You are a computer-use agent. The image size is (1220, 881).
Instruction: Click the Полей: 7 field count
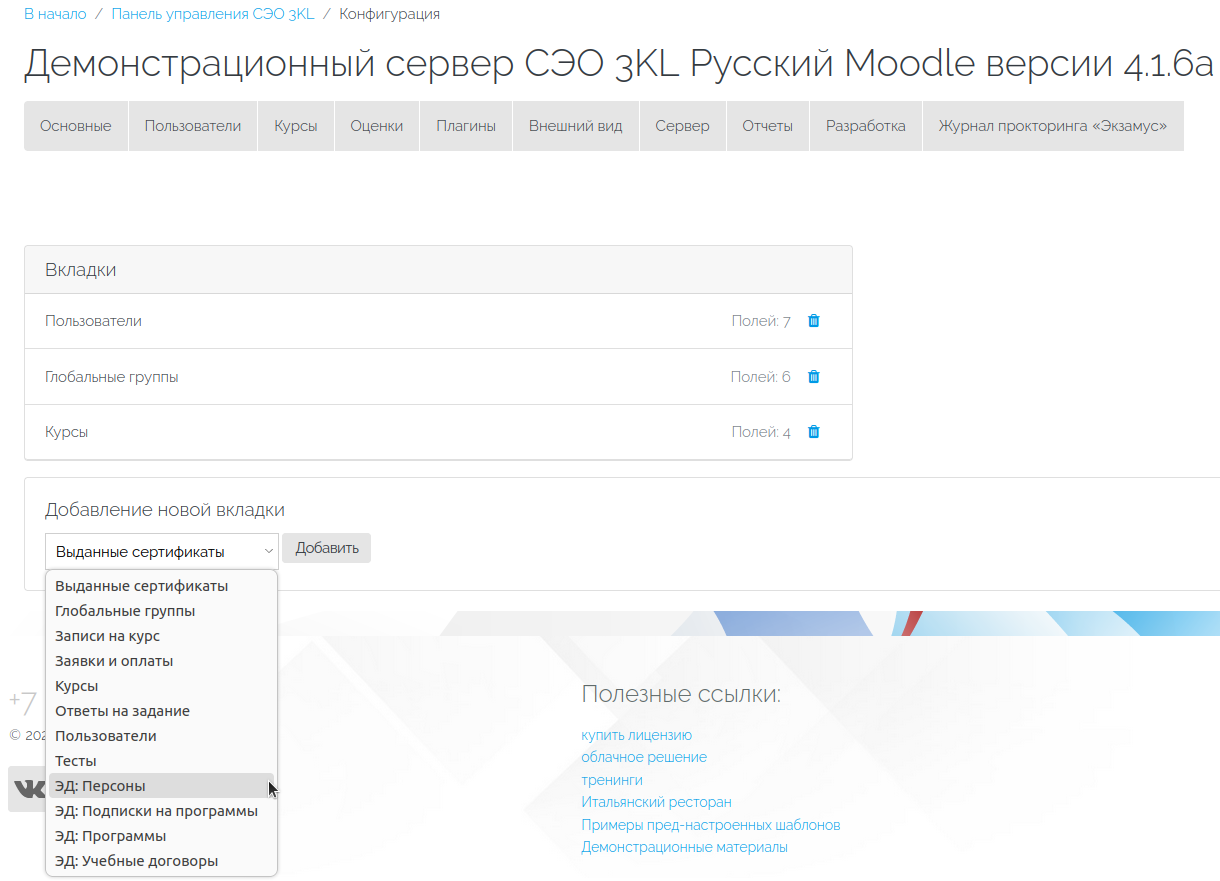point(761,321)
